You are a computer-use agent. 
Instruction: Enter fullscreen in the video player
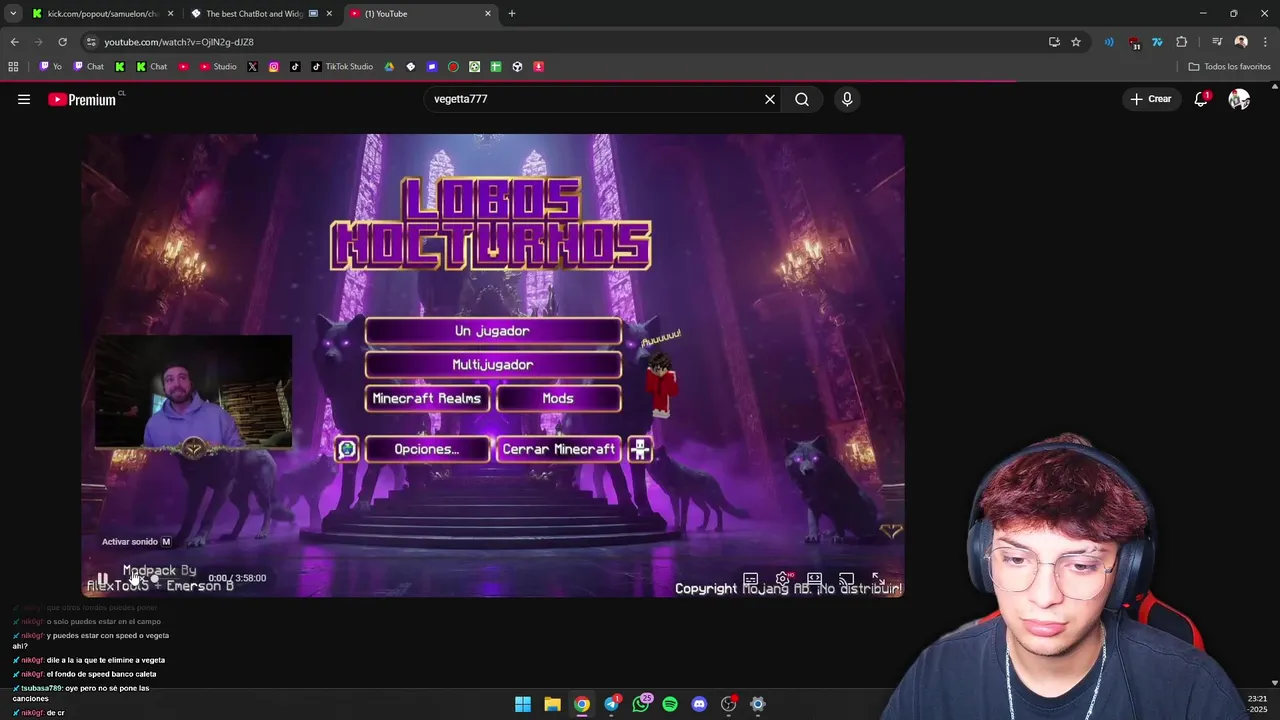point(879,579)
